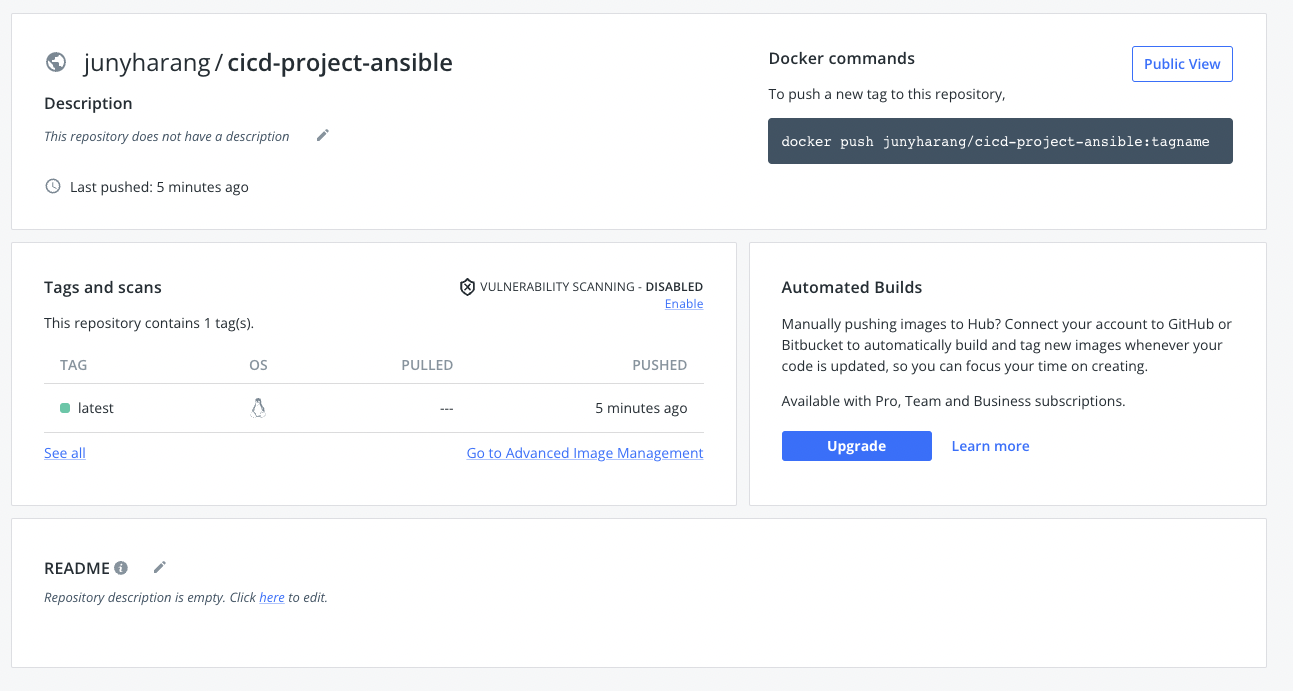Click the Docker commands heading
The image size is (1293, 691).
click(x=842, y=59)
